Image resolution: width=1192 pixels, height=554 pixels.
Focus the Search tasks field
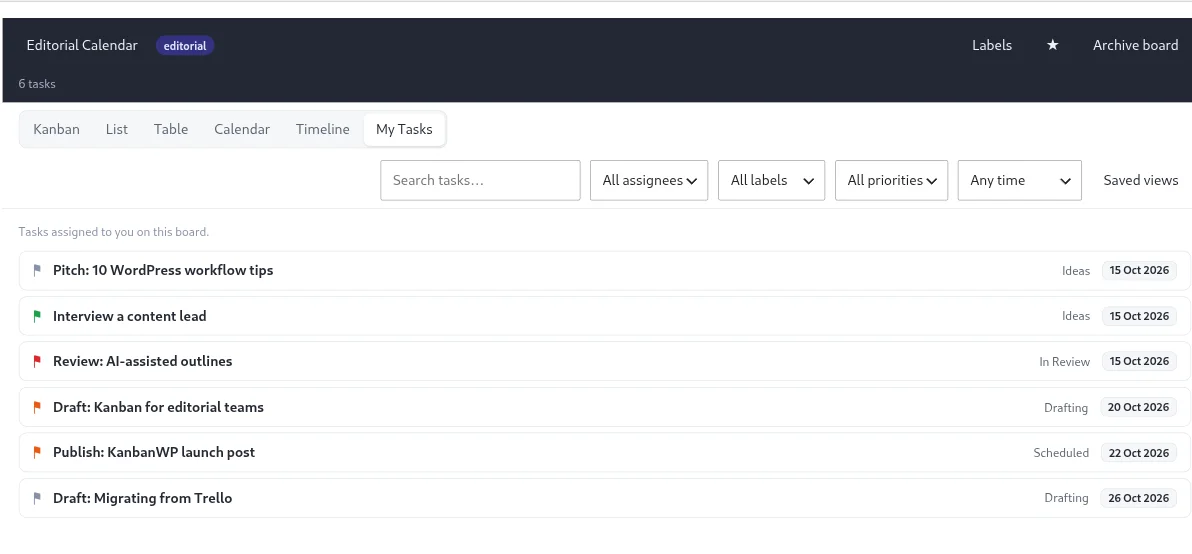pos(480,180)
